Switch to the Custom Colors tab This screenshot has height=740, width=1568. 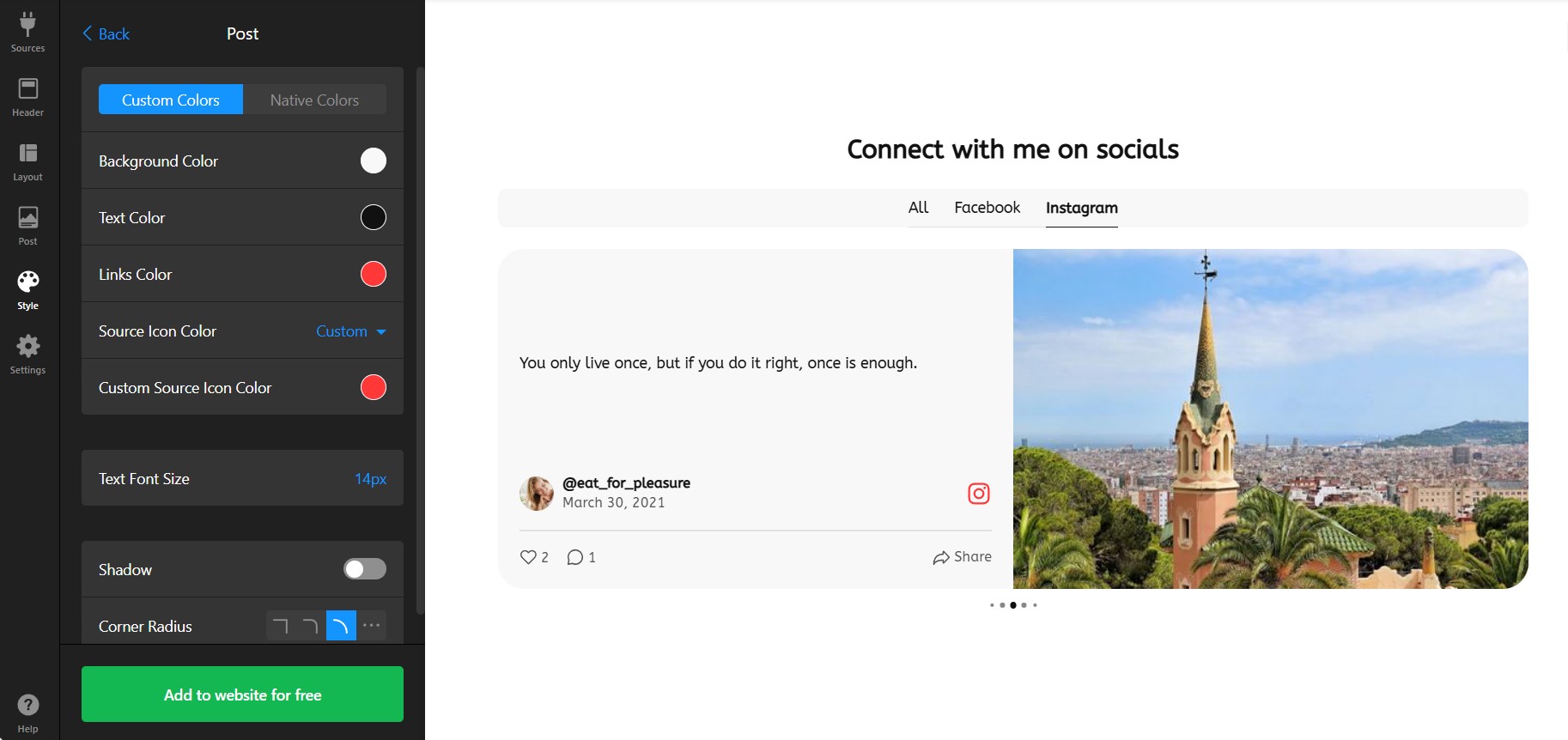click(171, 100)
